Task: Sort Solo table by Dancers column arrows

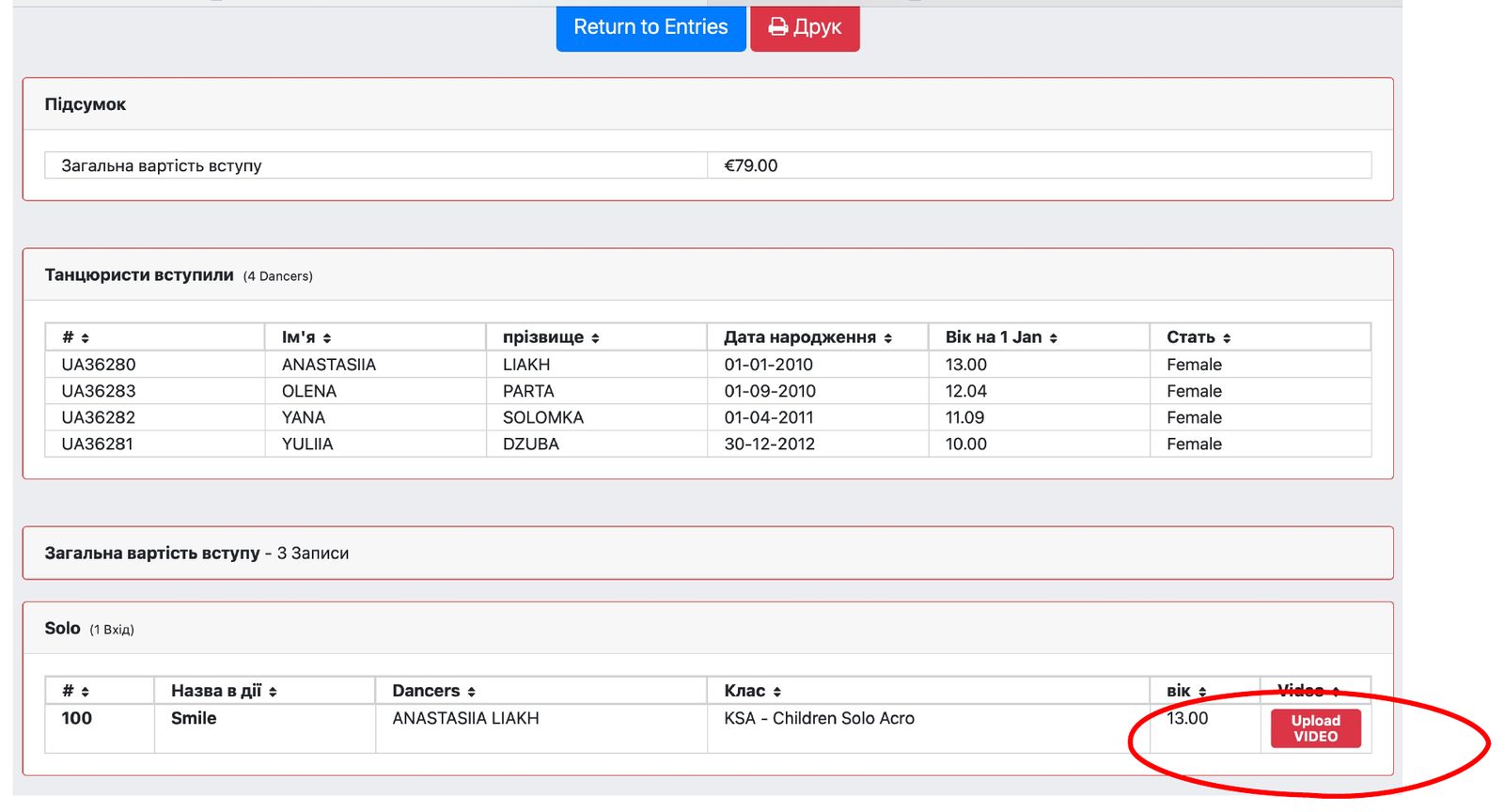Action: (x=471, y=692)
